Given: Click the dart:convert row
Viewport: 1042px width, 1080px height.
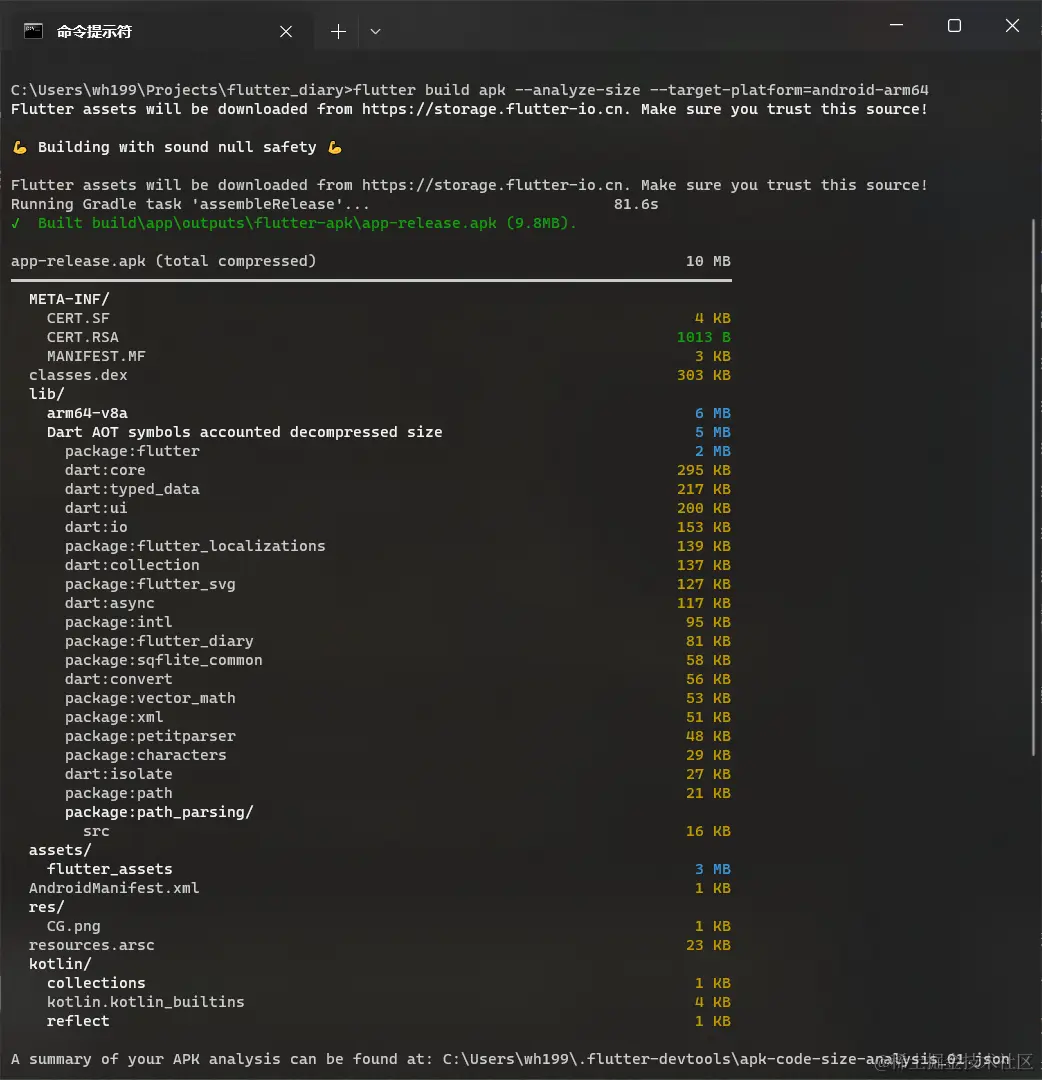Looking at the screenshot, I should (x=397, y=679).
